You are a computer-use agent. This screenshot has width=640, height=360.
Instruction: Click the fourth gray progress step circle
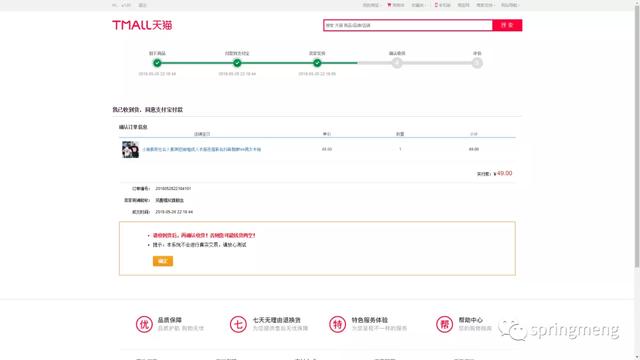397,63
